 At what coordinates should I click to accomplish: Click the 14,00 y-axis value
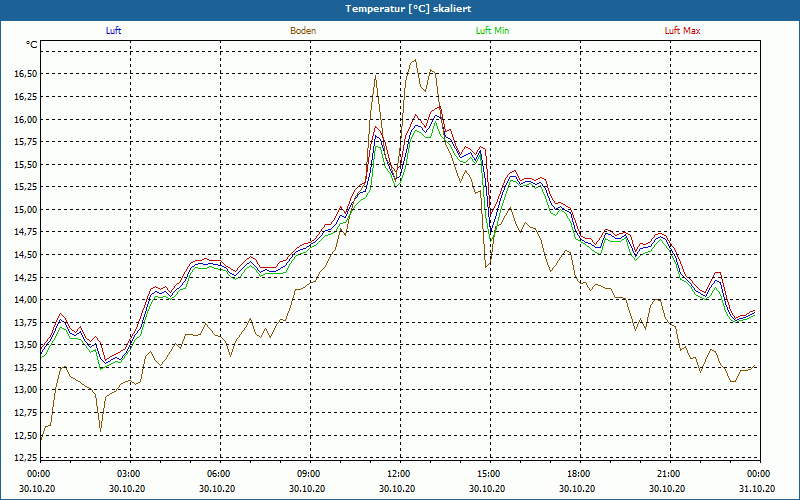pos(26,300)
